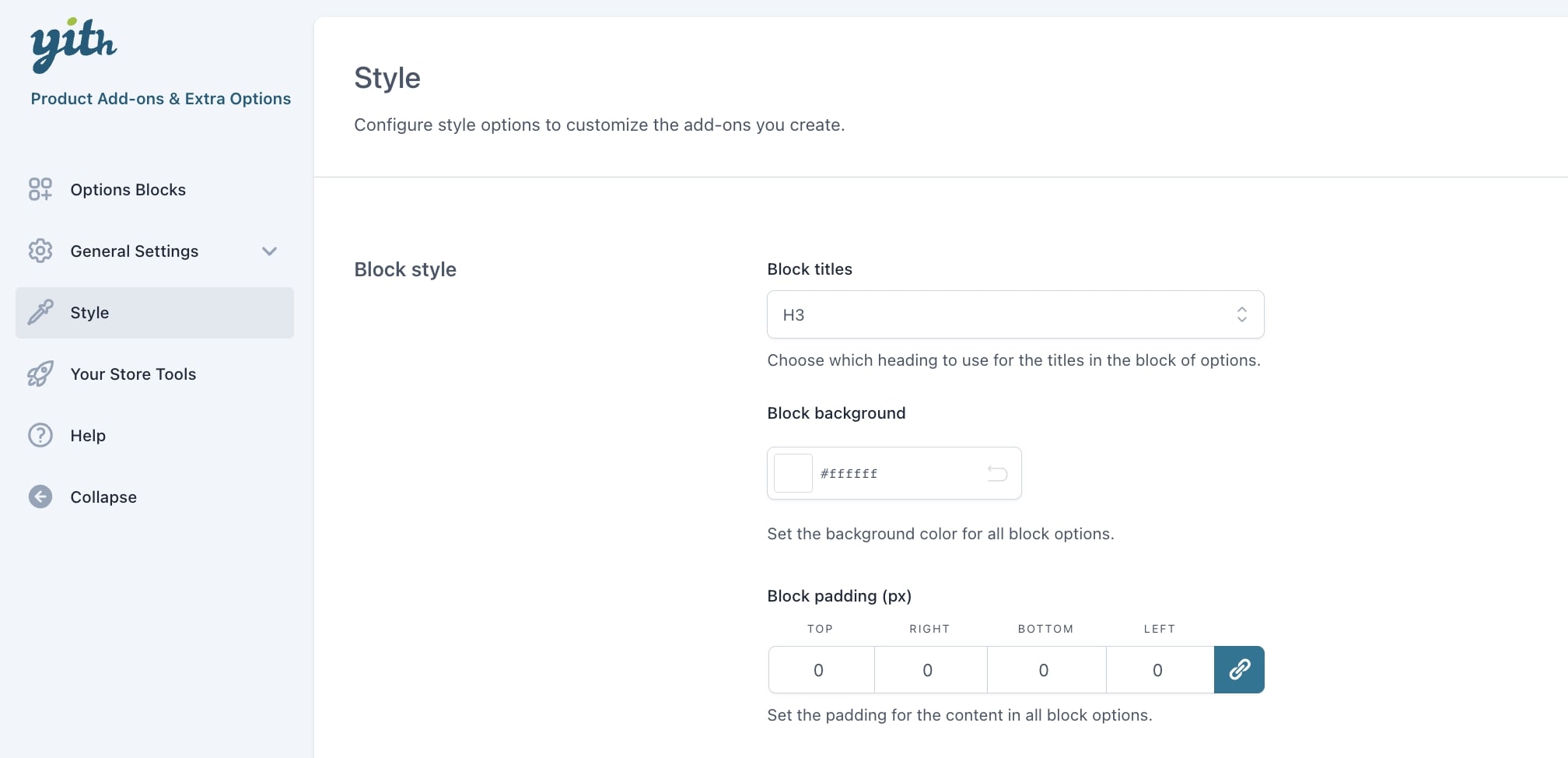Click the Your Store Tools rocket icon
1568x758 pixels.
click(40, 374)
